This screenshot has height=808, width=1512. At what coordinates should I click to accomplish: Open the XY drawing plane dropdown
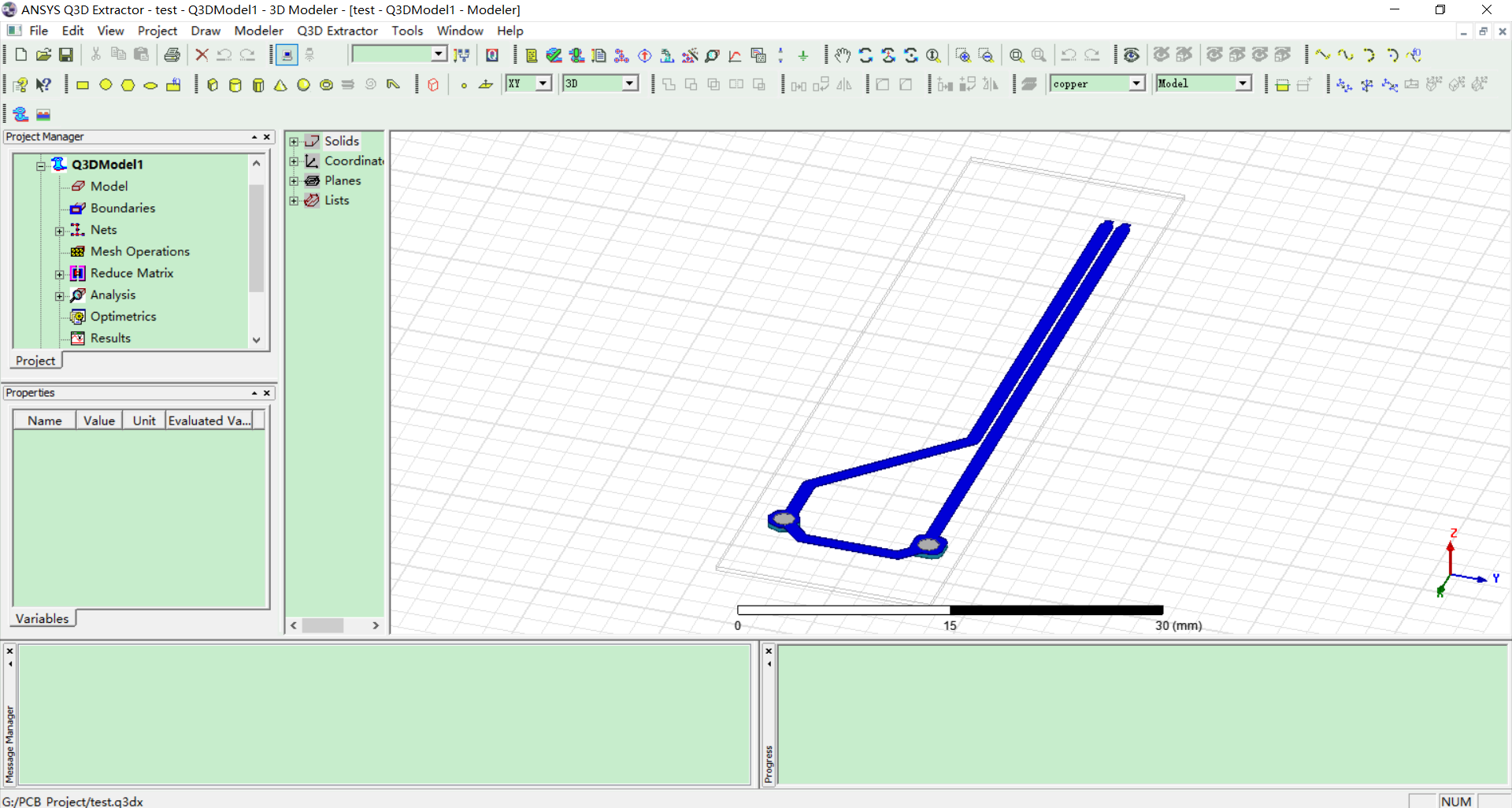tap(543, 83)
